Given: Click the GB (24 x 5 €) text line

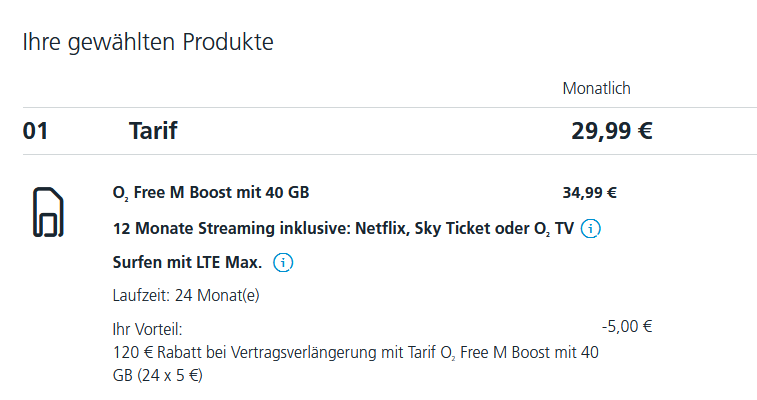Looking at the screenshot, I should click(x=157, y=375).
